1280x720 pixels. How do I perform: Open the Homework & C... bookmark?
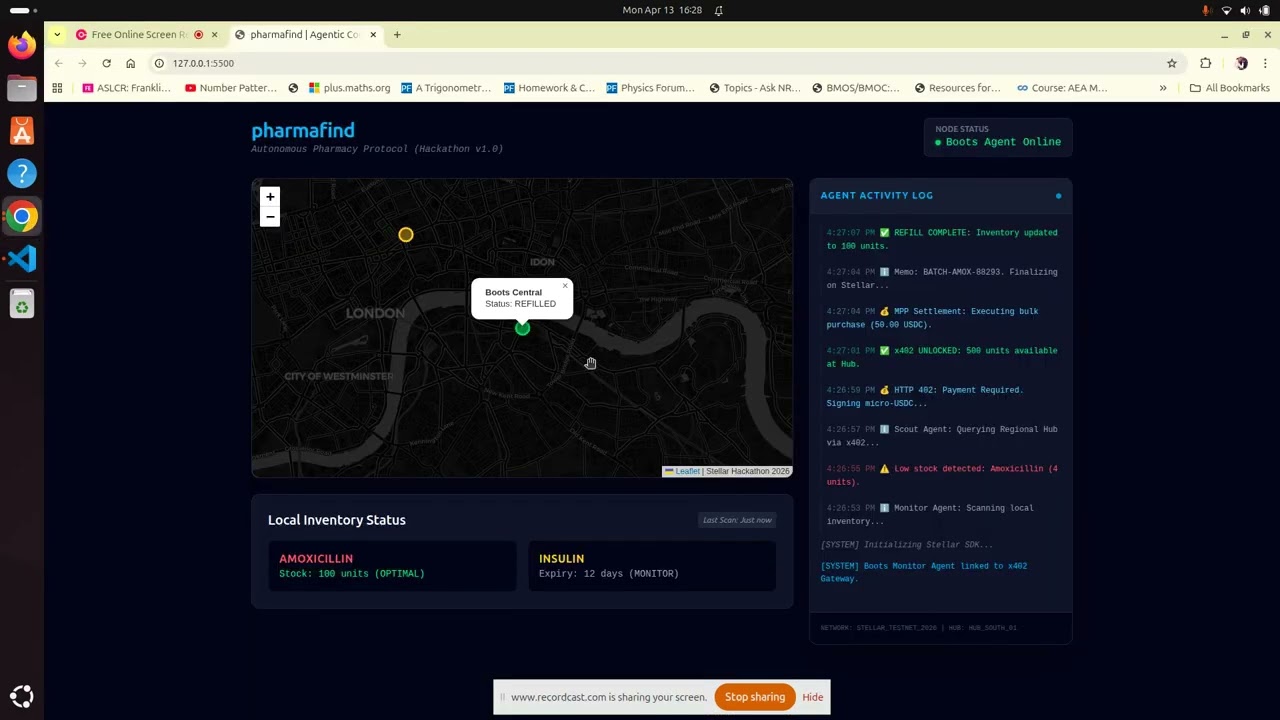tap(549, 88)
